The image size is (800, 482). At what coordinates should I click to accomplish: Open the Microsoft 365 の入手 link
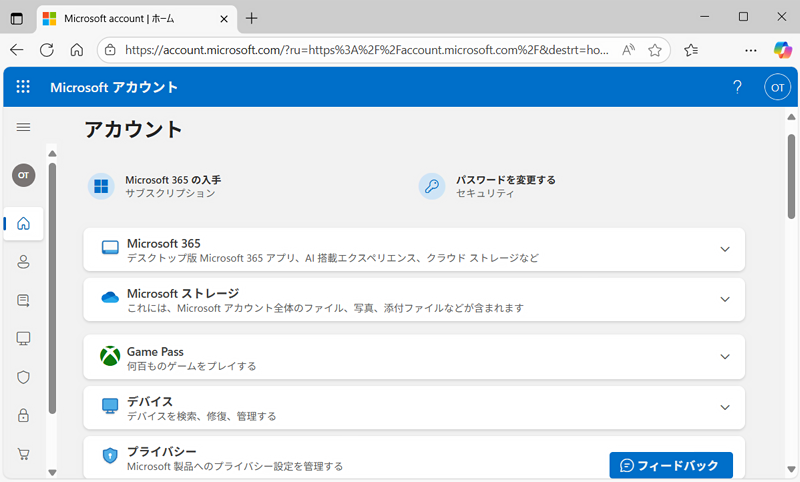pyautogui.click(x=173, y=180)
